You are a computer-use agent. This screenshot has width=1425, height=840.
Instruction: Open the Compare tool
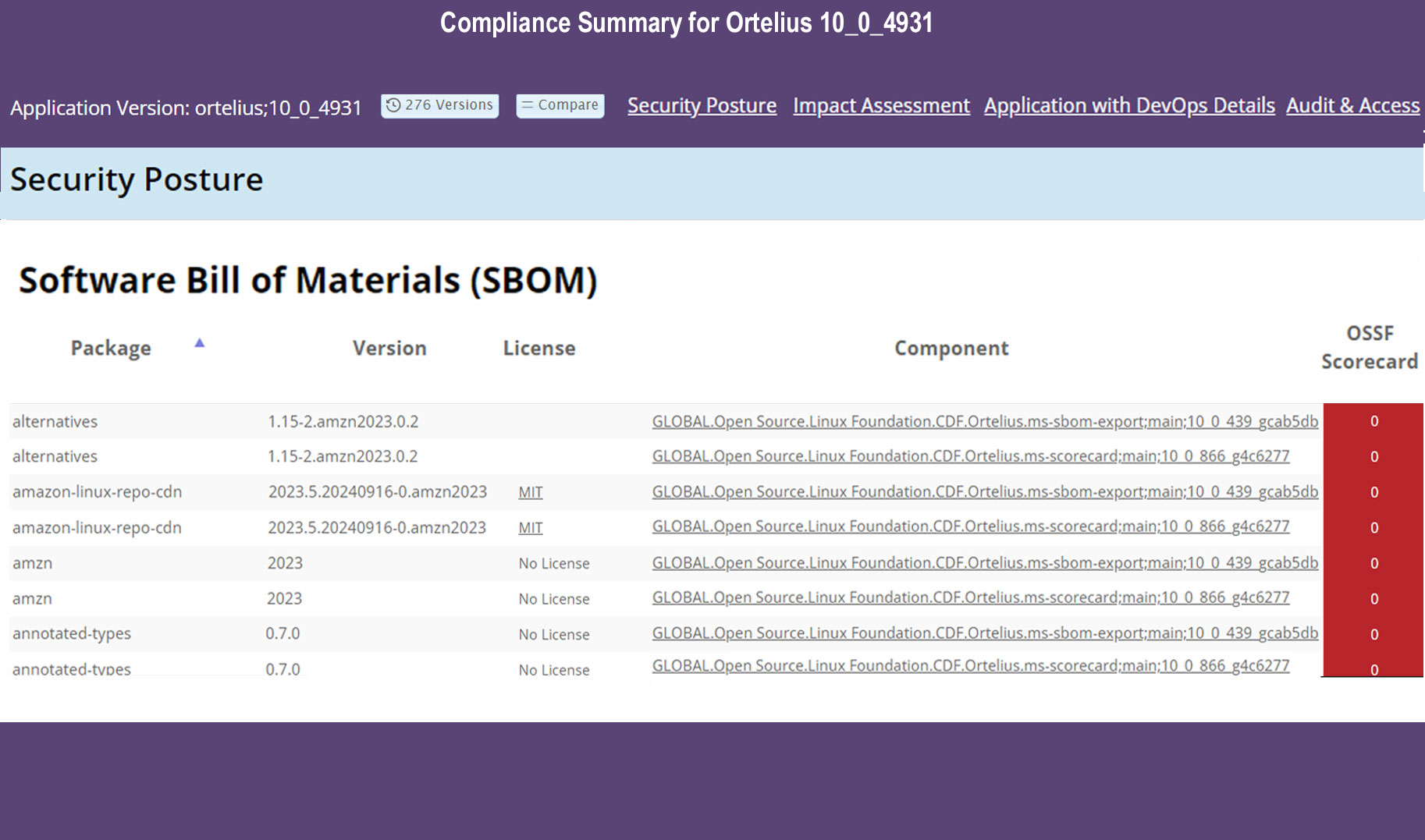point(560,105)
